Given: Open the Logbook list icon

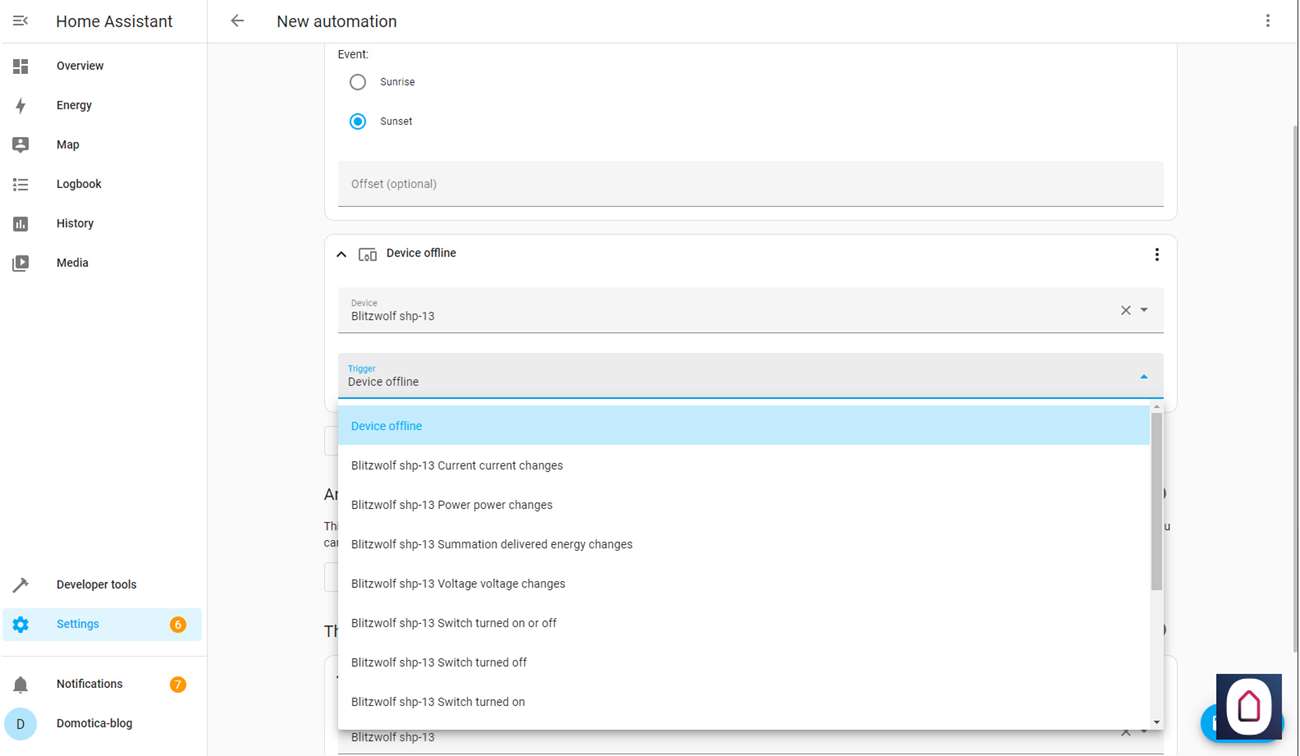Looking at the screenshot, I should tap(20, 184).
